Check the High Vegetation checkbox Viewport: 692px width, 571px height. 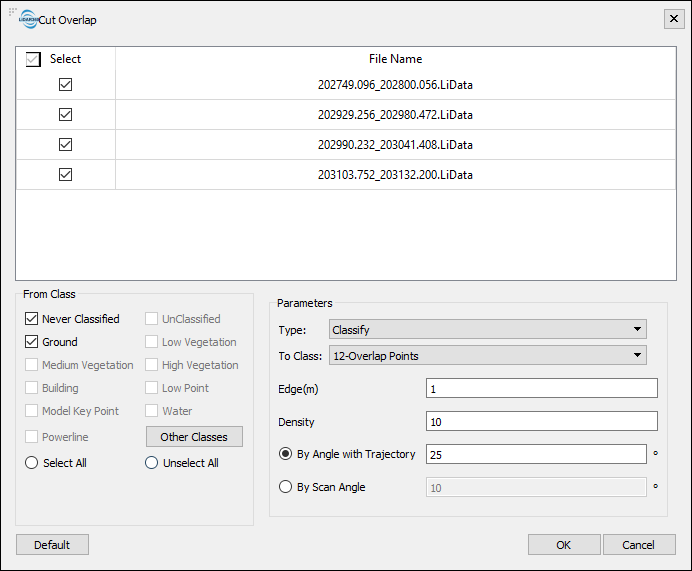point(151,364)
